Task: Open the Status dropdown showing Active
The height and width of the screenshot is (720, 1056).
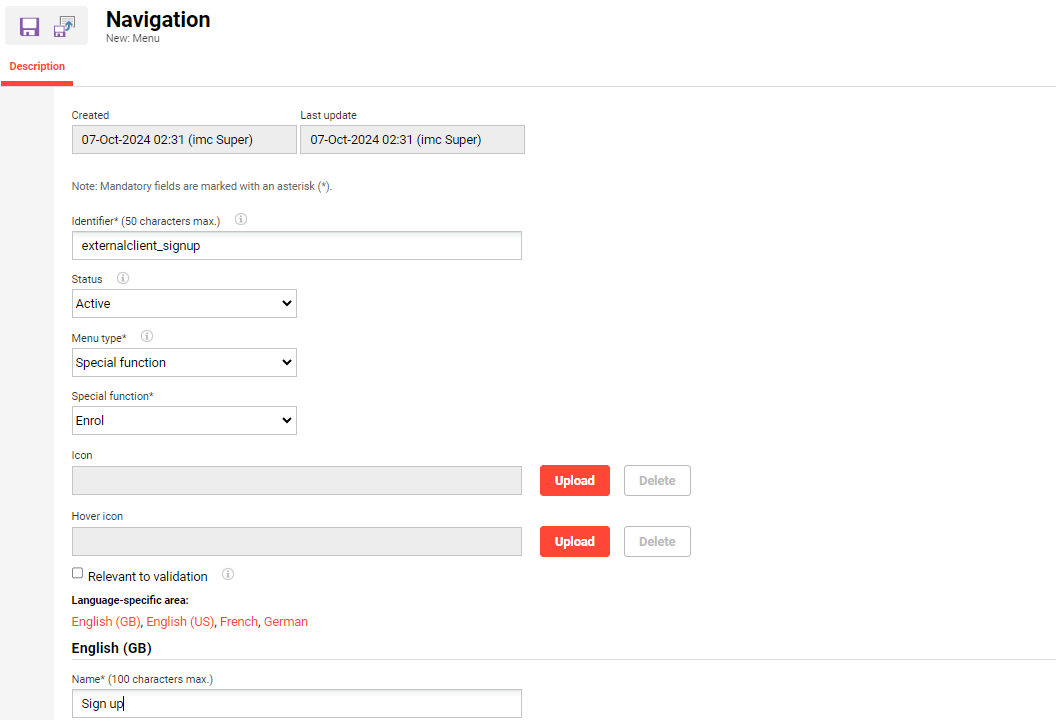Action: (184, 304)
